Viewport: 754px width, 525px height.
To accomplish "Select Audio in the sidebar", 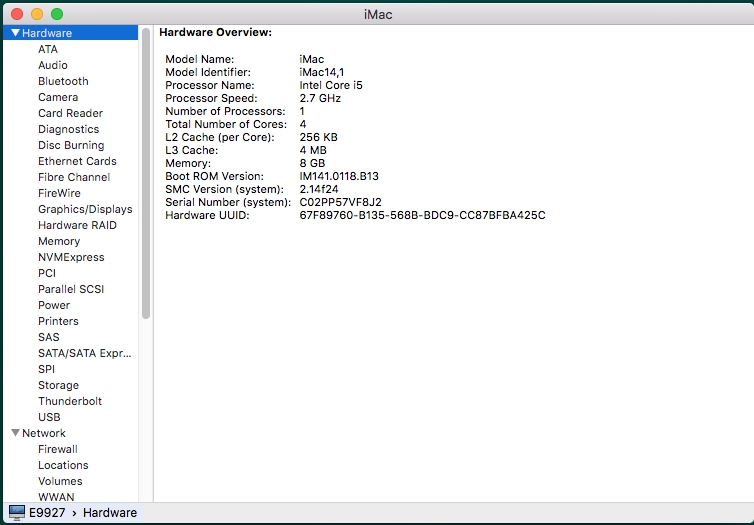I will pos(53,65).
